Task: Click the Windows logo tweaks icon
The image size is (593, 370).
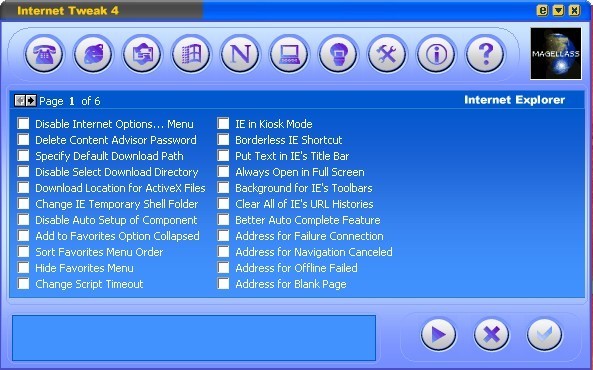Action: point(191,54)
